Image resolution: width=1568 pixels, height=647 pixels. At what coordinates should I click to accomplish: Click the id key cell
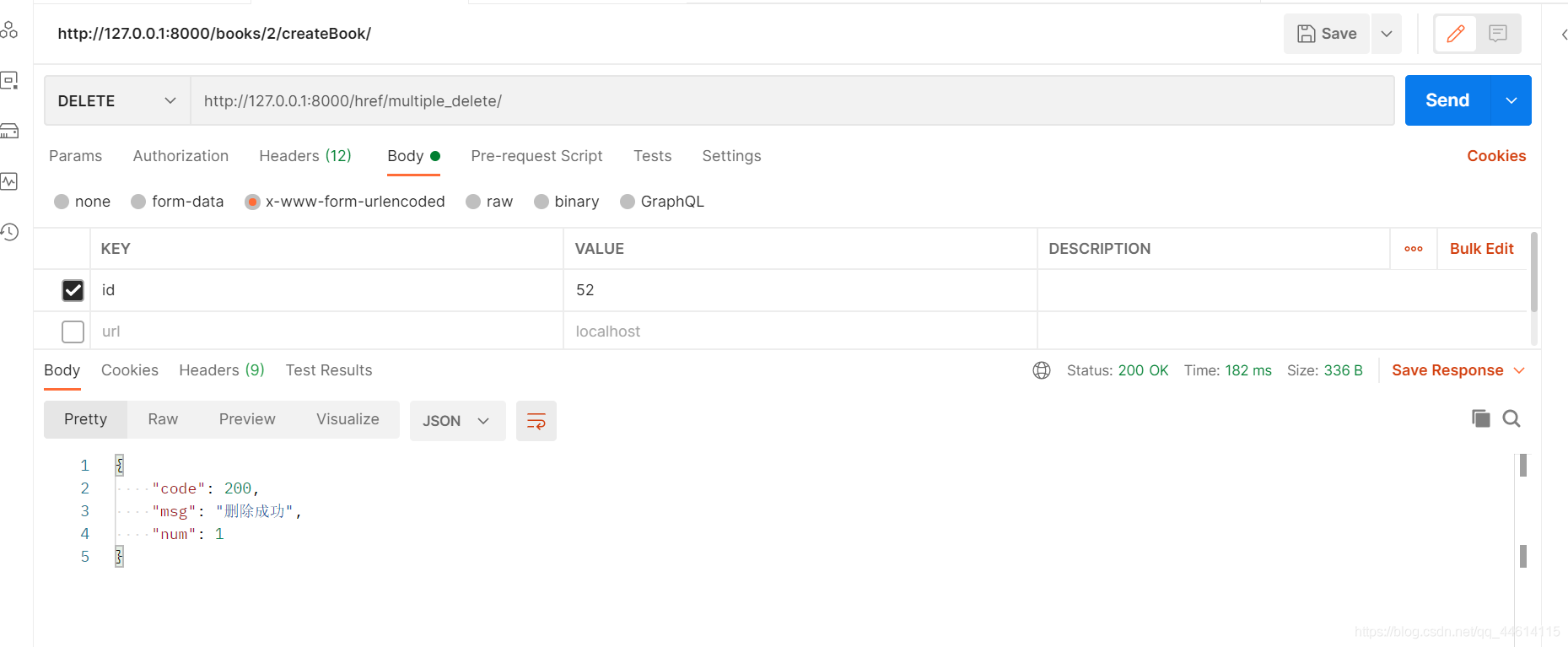point(326,290)
